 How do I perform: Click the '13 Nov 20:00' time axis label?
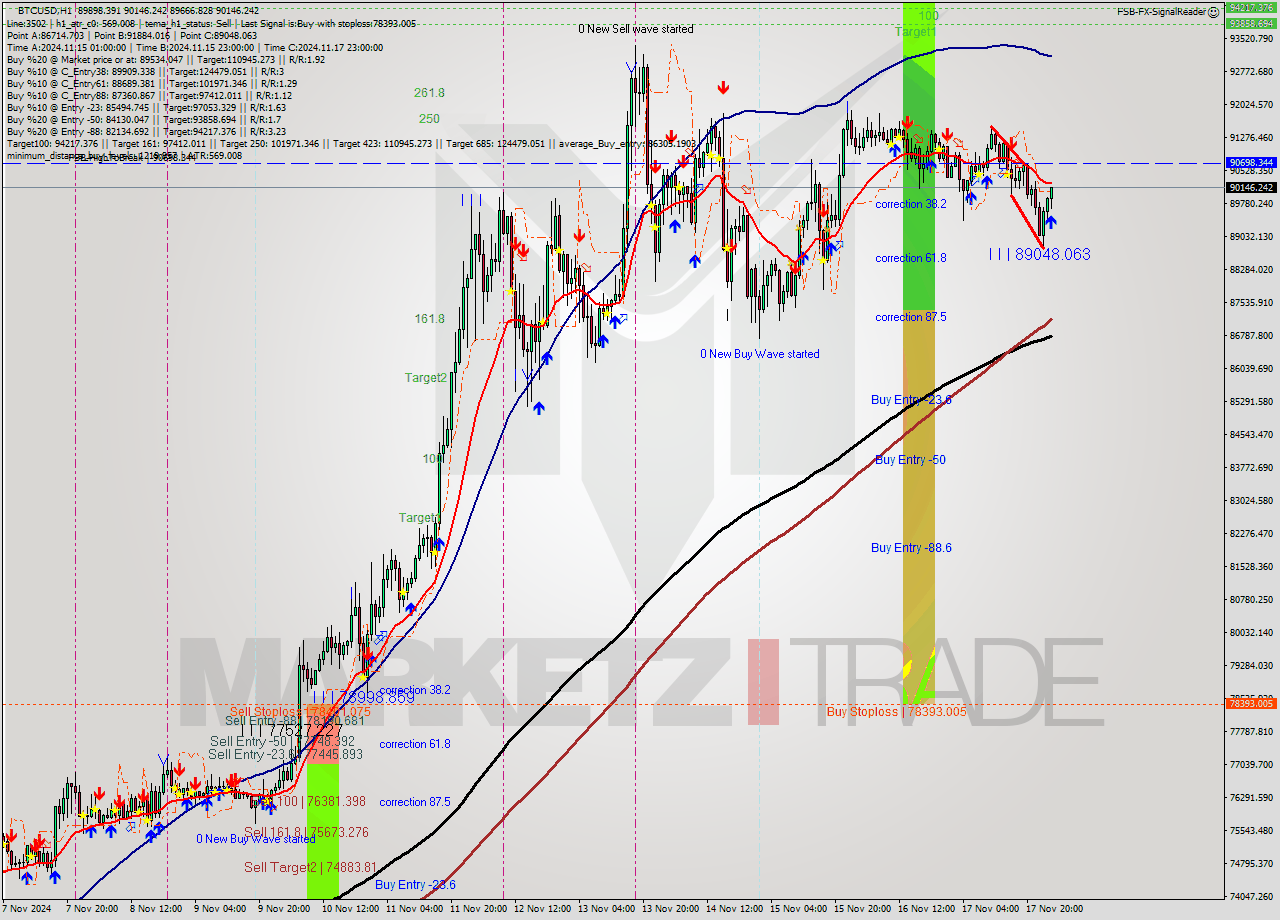[671, 909]
